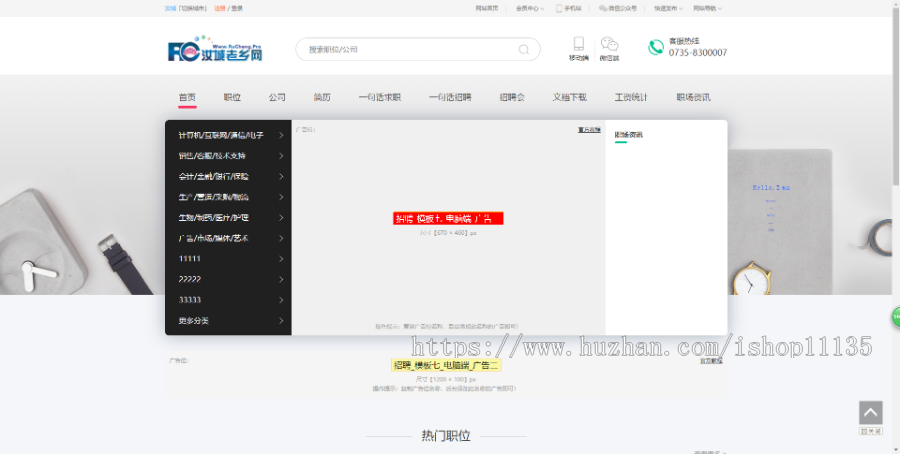This screenshot has height=454, width=900.
Task: Click the 登录 link
Action: pyautogui.click(x=237, y=9)
